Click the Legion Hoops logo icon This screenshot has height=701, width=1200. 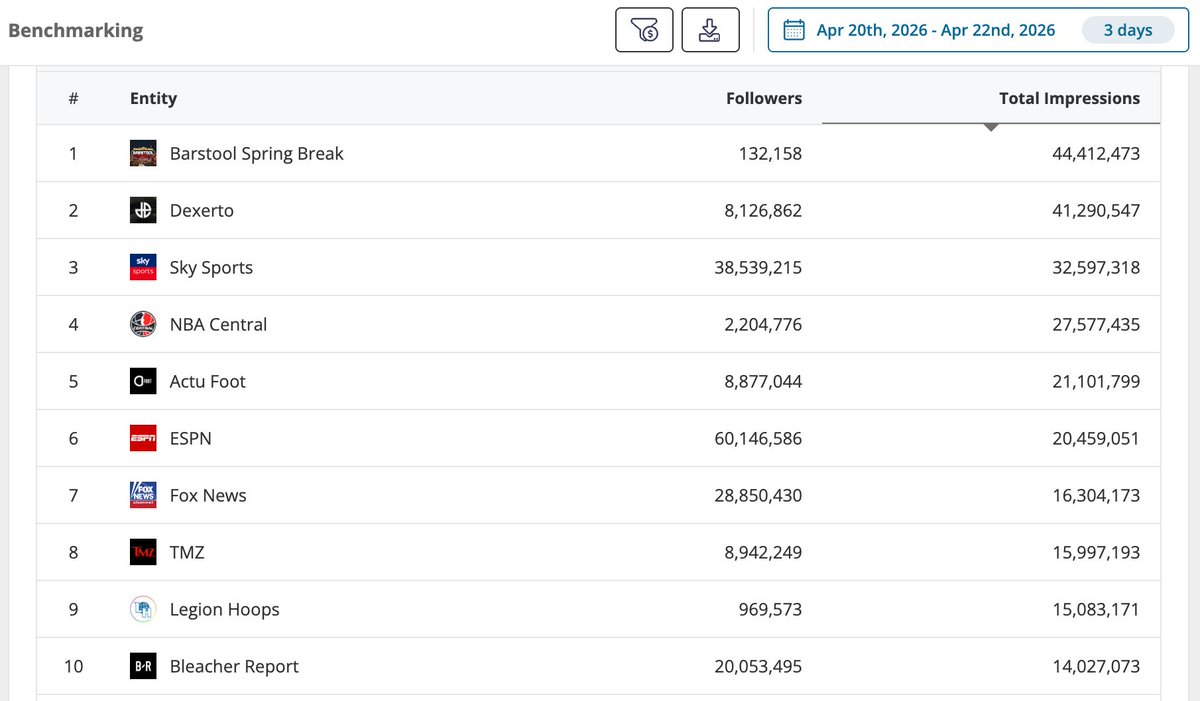click(x=143, y=609)
